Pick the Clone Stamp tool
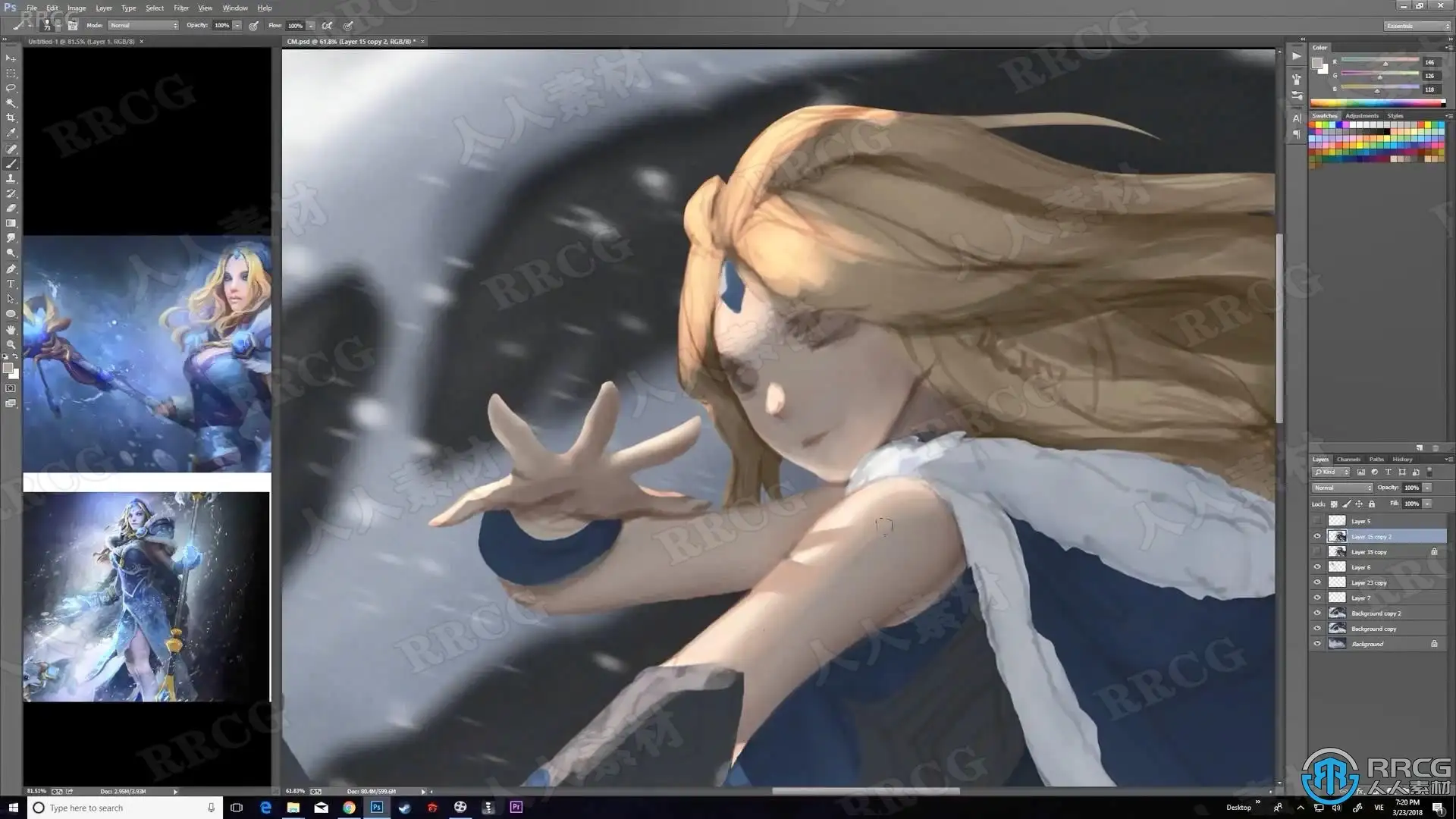This screenshot has height=819, width=1456. pos(11,178)
